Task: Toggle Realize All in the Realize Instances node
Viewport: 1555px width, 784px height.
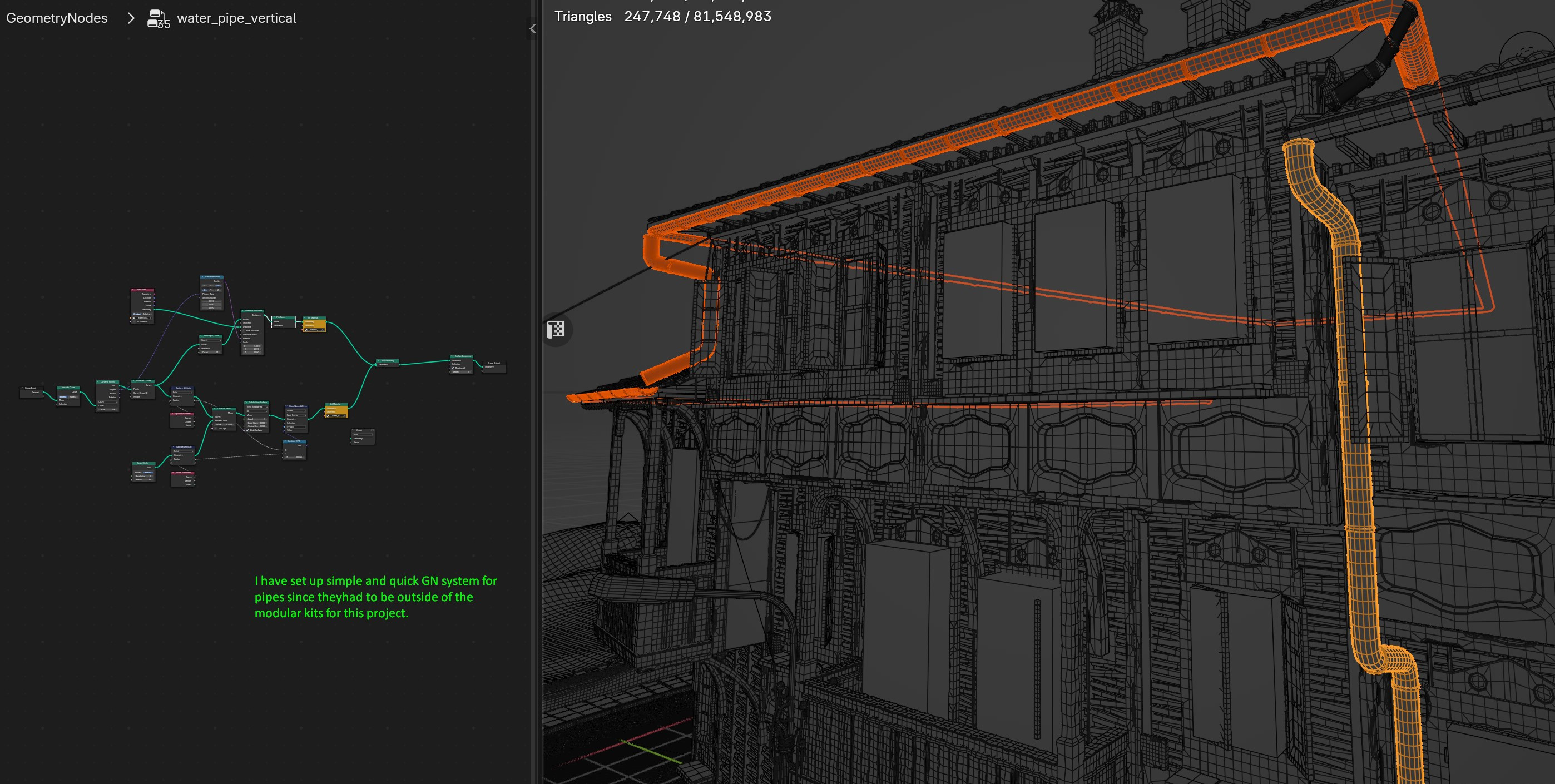Action: [x=453, y=369]
